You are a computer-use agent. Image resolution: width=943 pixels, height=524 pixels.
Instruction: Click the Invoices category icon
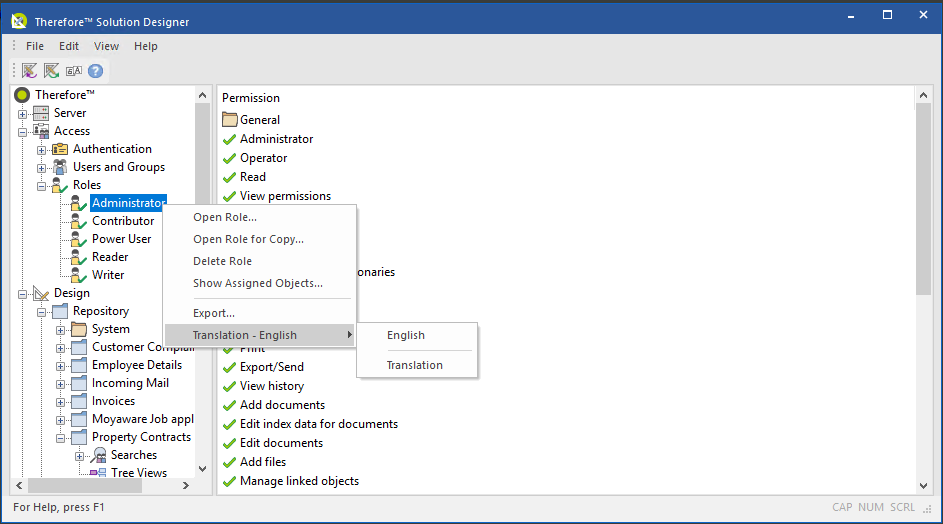(79, 401)
